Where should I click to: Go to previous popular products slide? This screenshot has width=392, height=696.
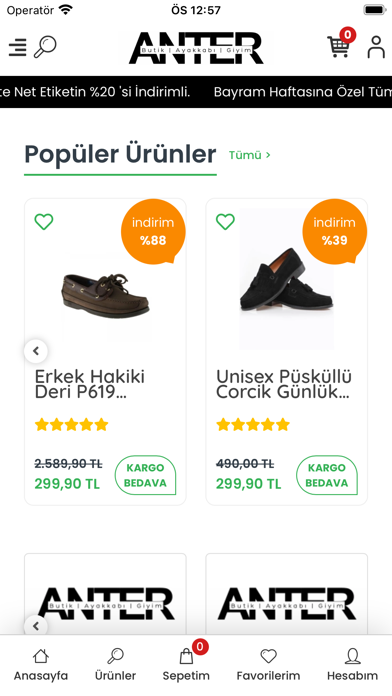[x=36, y=351]
